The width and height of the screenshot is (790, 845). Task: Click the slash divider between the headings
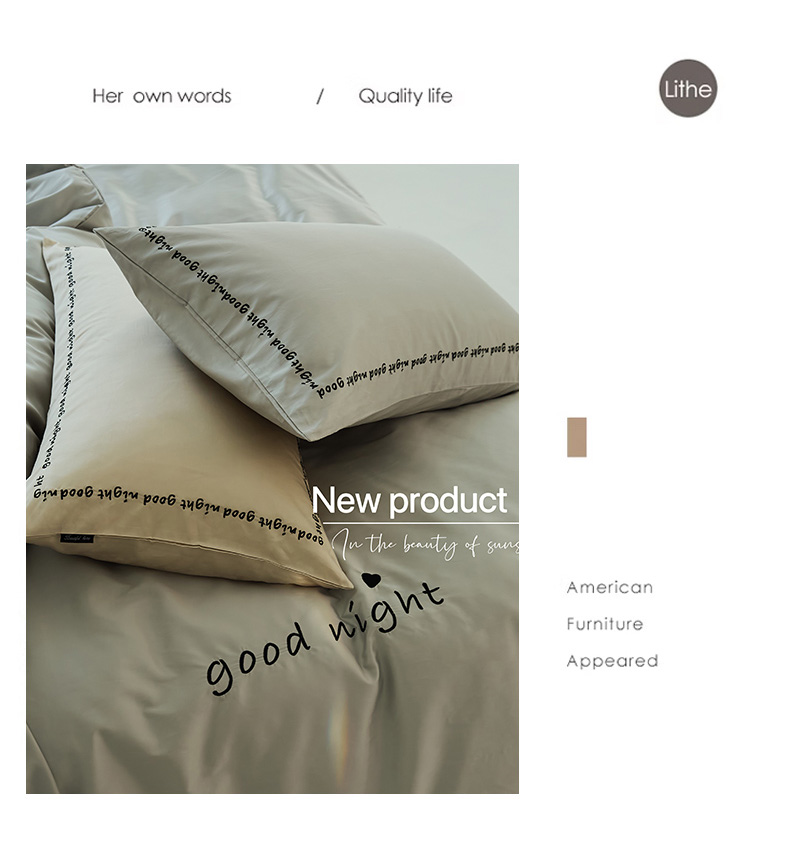[x=320, y=96]
